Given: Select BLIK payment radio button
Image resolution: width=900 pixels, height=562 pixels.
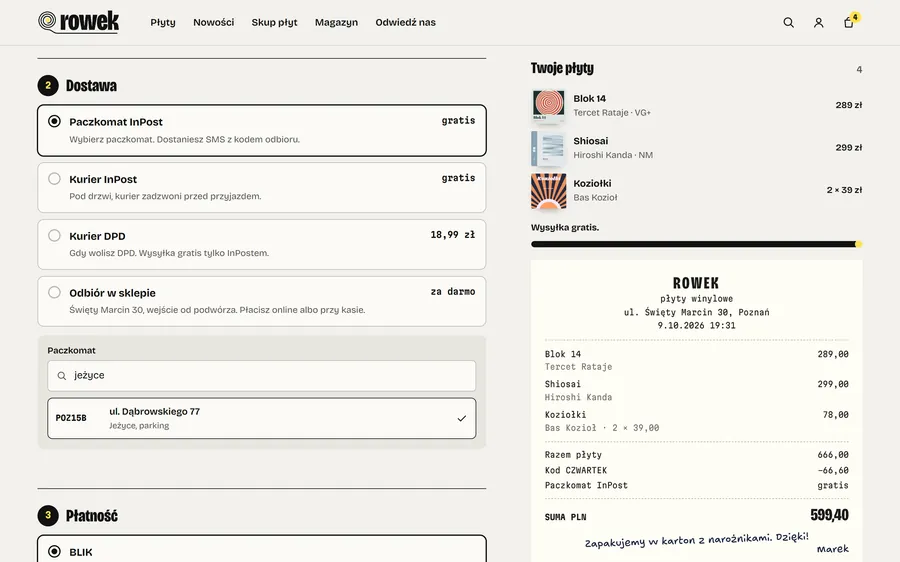Looking at the screenshot, I should point(54,551).
